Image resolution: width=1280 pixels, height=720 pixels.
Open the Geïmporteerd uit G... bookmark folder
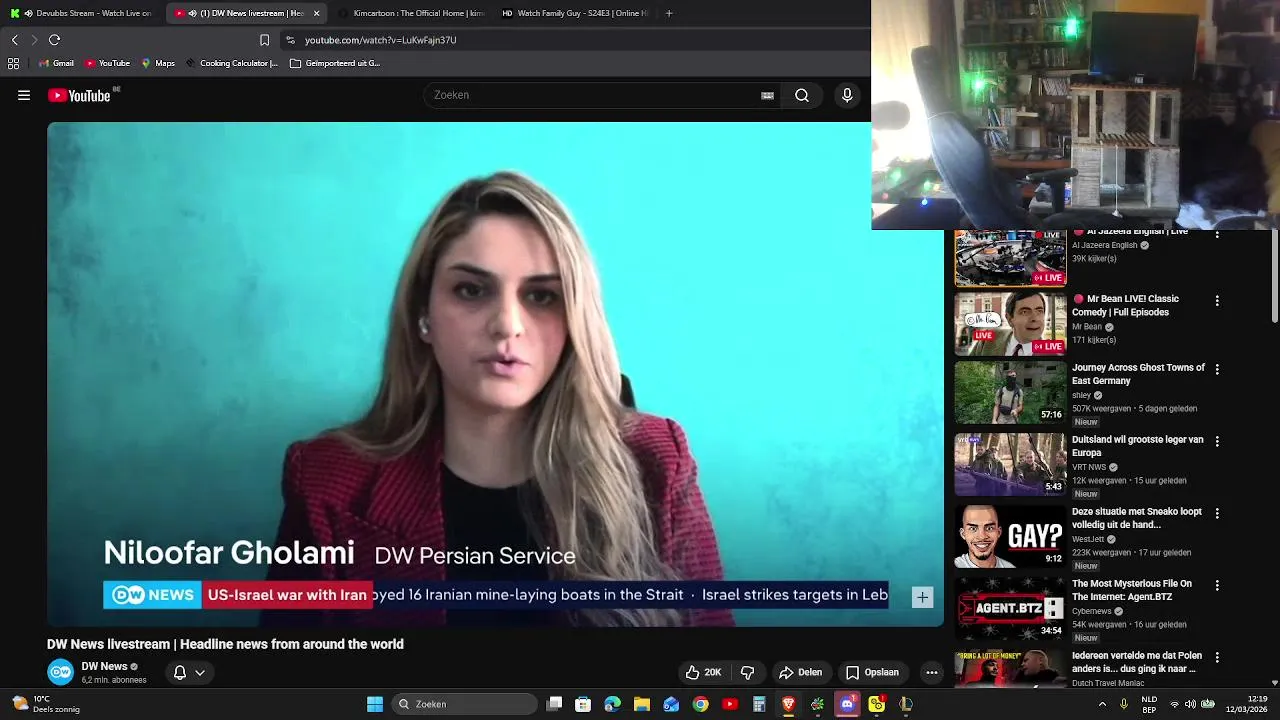[335, 63]
